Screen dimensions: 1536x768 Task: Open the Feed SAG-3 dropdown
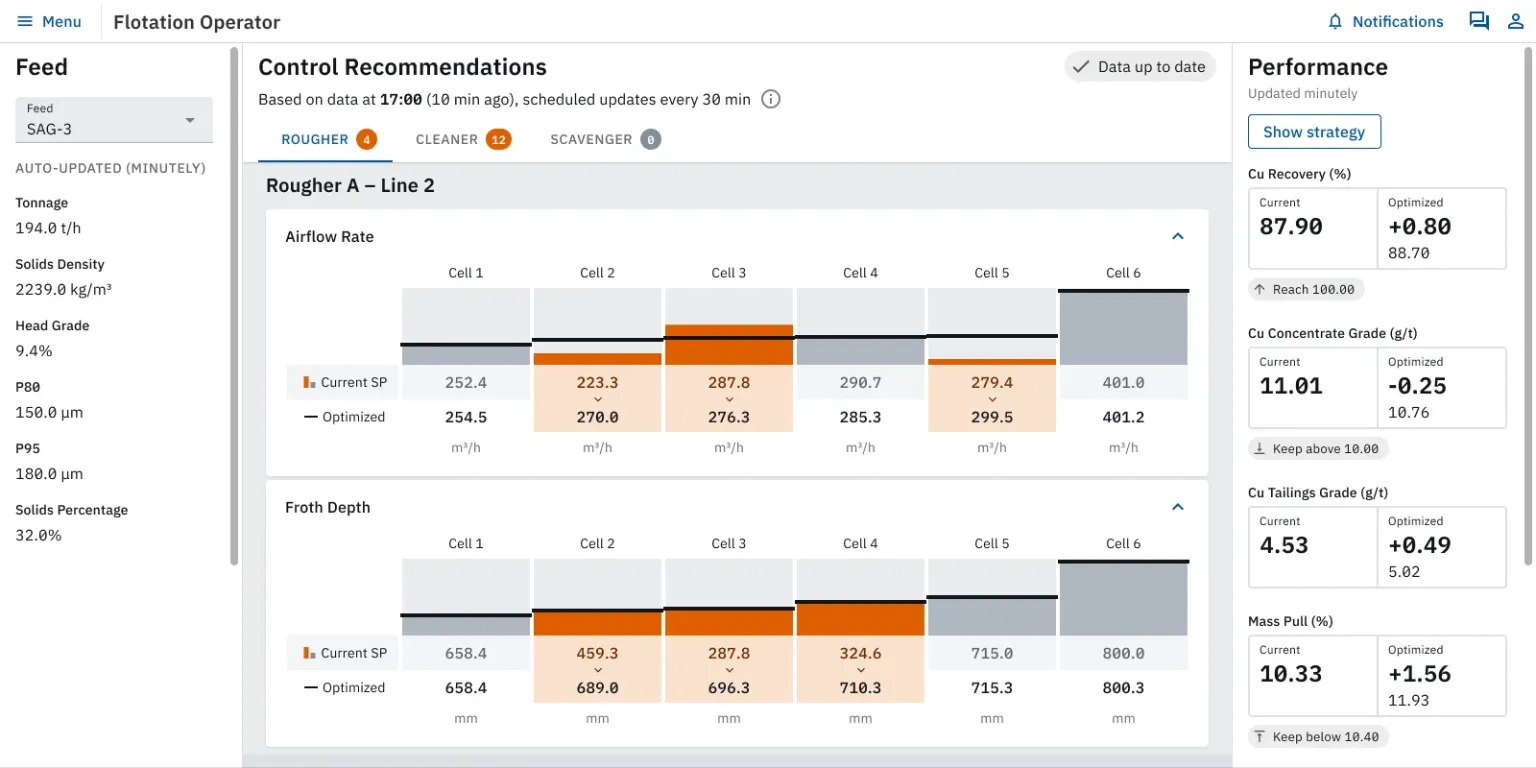click(114, 120)
